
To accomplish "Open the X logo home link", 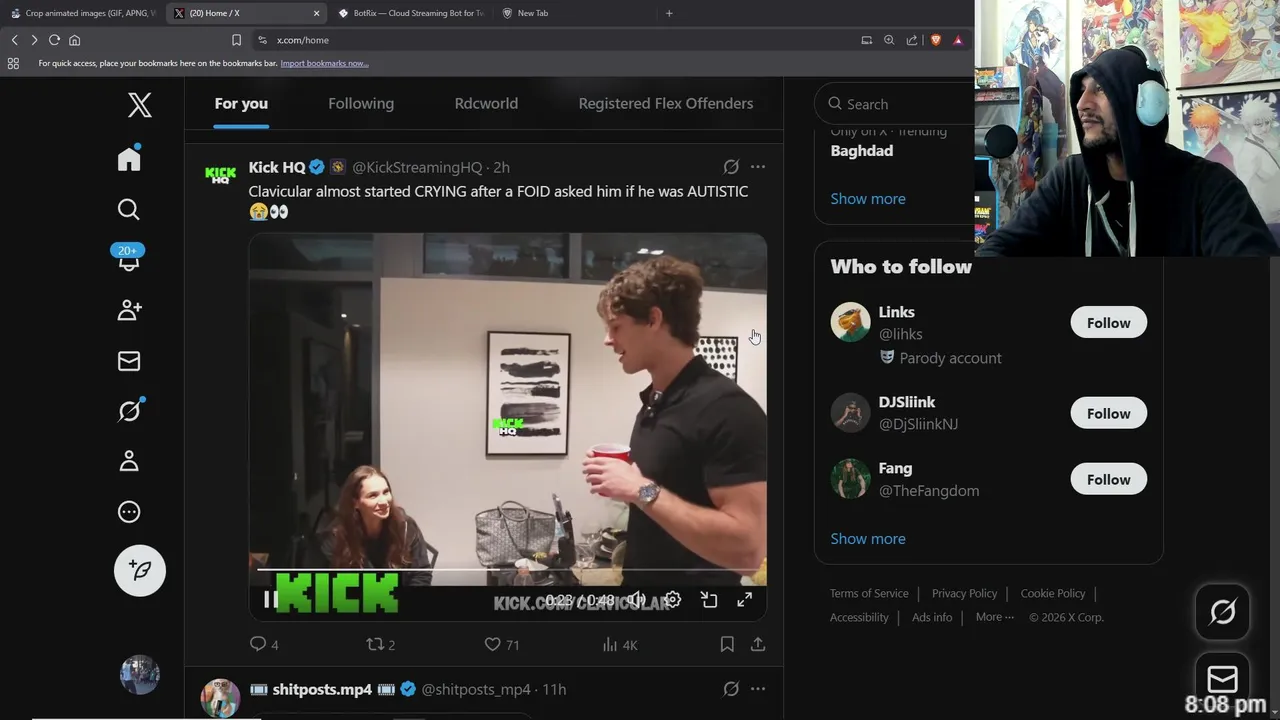I will click(140, 104).
